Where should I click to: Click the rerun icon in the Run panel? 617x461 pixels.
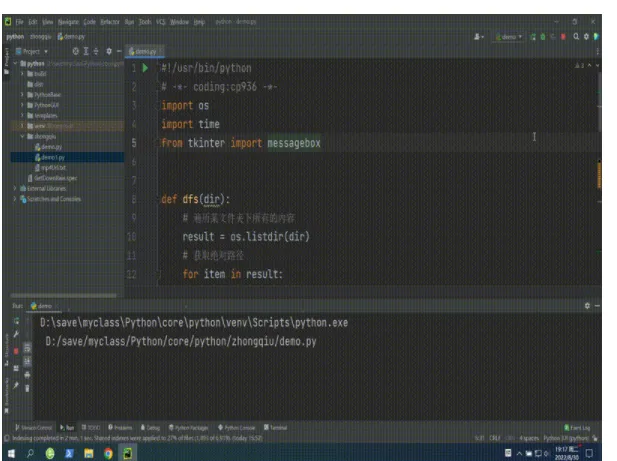pos(17,321)
